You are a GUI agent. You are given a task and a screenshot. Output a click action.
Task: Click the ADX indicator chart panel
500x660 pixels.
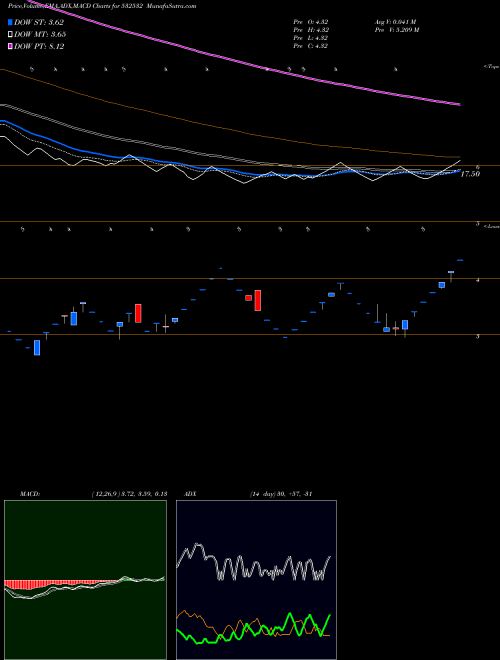click(x=256, y=580)
